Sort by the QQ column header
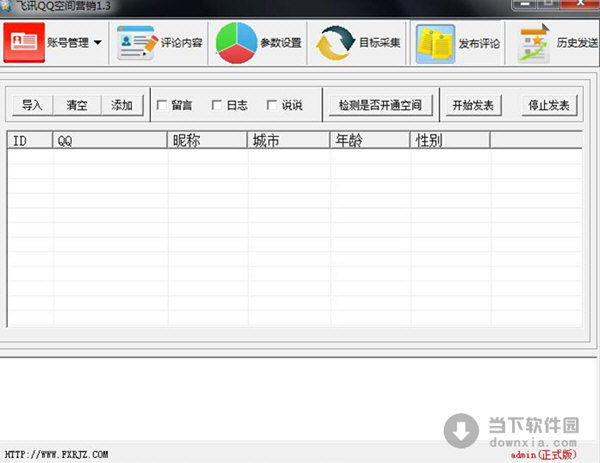Image resolution: width=600 pixels, height=463 pixels. click(x=109, y=141)
